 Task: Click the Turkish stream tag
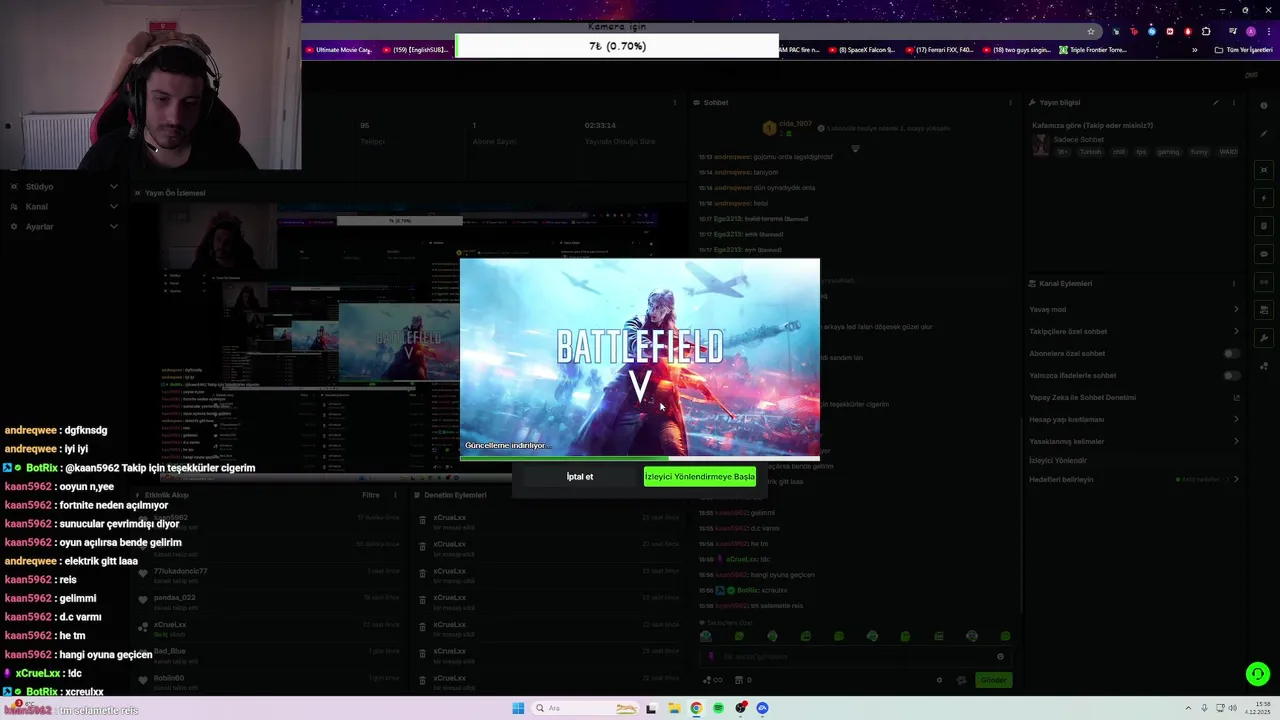click(1090, 152)
